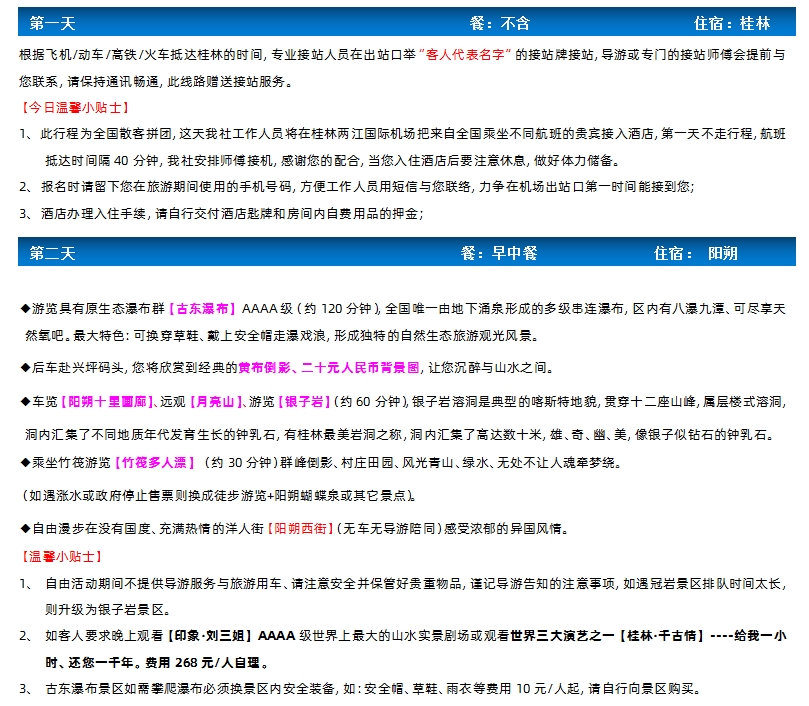Click the 第二天 day header
Viewport: 809px width, 706px height.
tap(53, 253)
